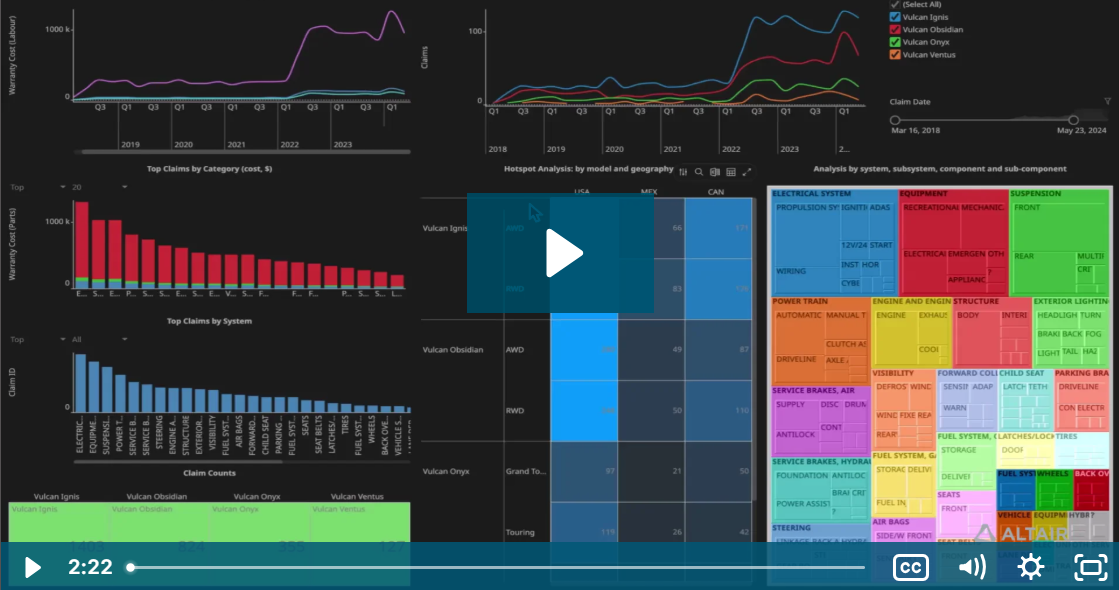Screen dimensions: 1119x590
Task: Click the STEERING treemap header
Action: (791, 528)
